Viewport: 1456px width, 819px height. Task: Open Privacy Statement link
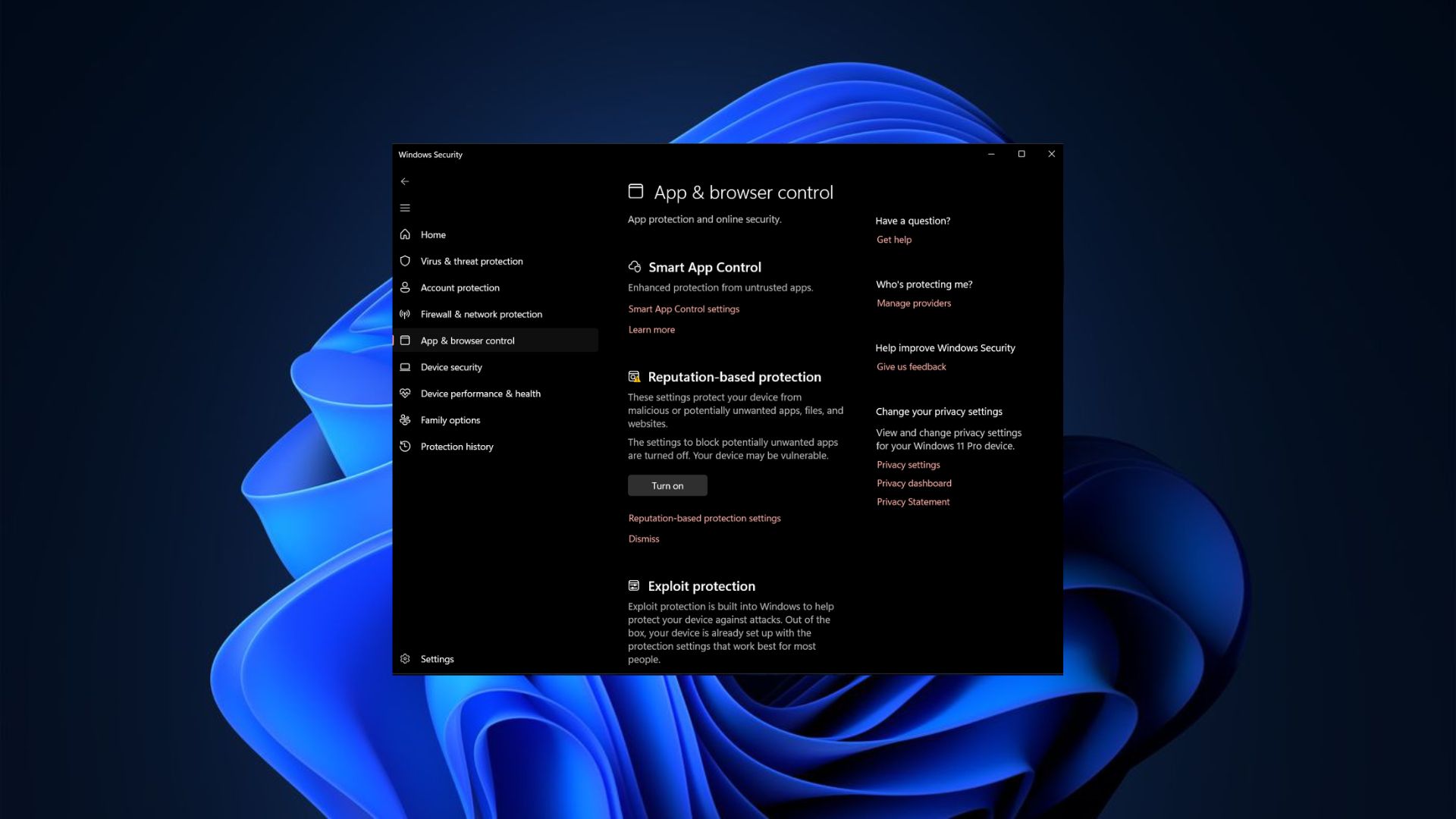[x=913, y=501]
